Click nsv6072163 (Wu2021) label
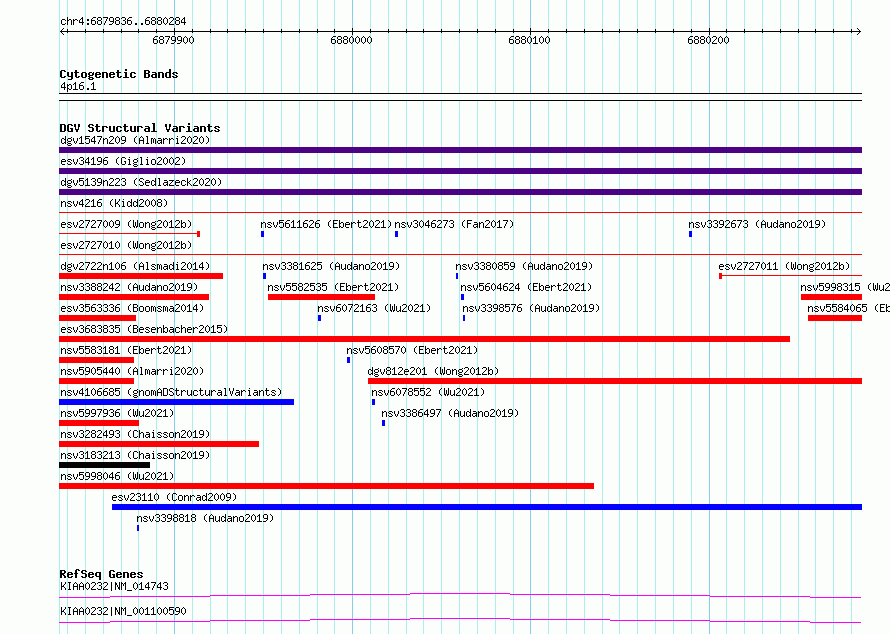Viewport: 890px width, 634px height. 374,308
